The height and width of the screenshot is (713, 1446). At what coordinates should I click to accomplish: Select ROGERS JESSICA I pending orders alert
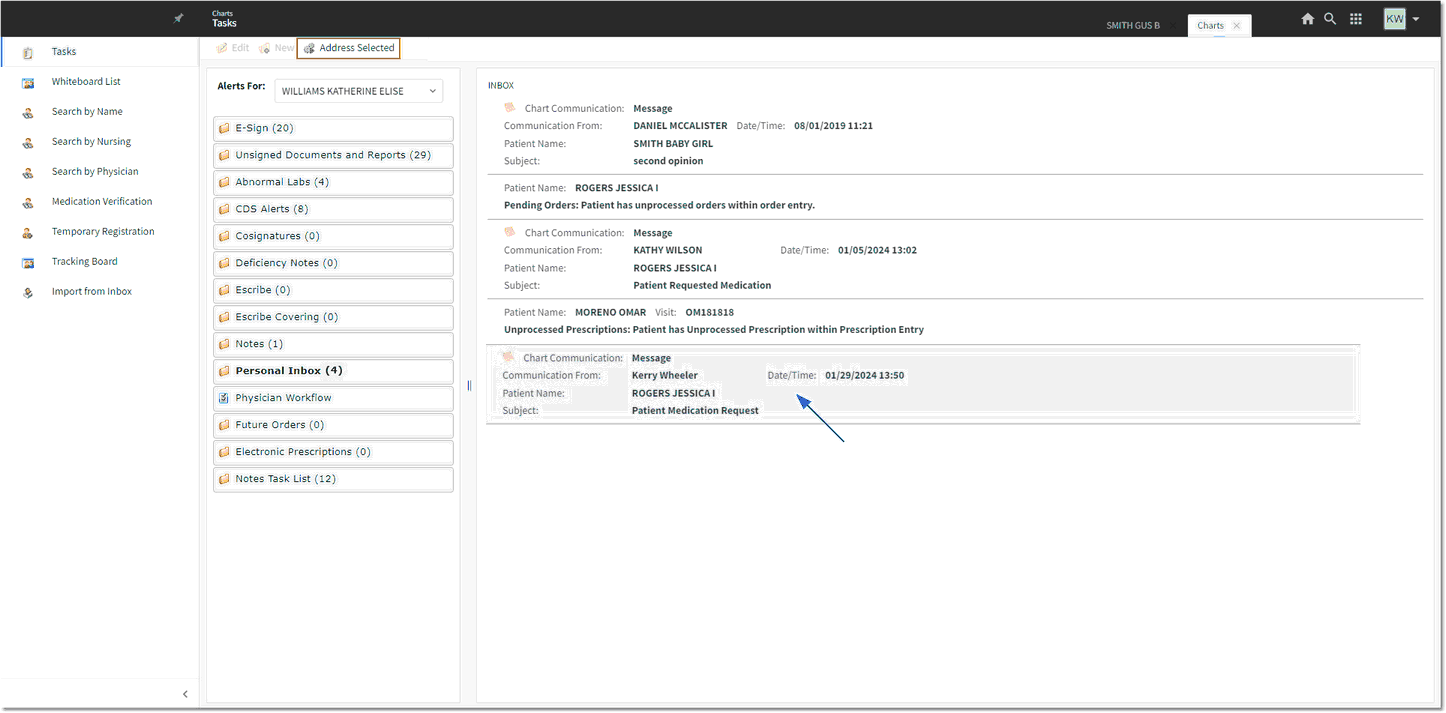955,197
